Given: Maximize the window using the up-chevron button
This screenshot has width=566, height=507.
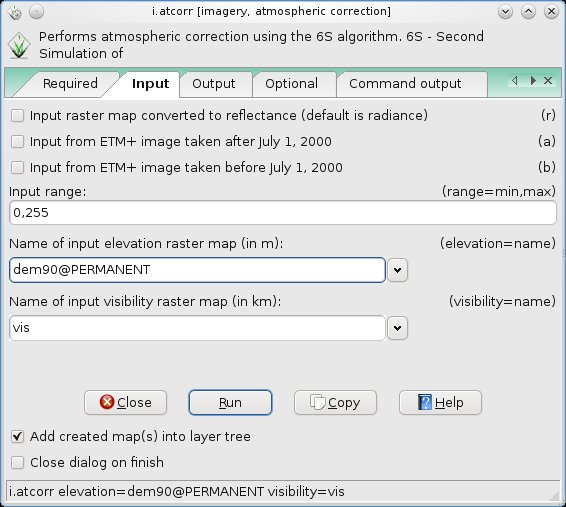Looking at the screenshot, I should click(528, 12).
